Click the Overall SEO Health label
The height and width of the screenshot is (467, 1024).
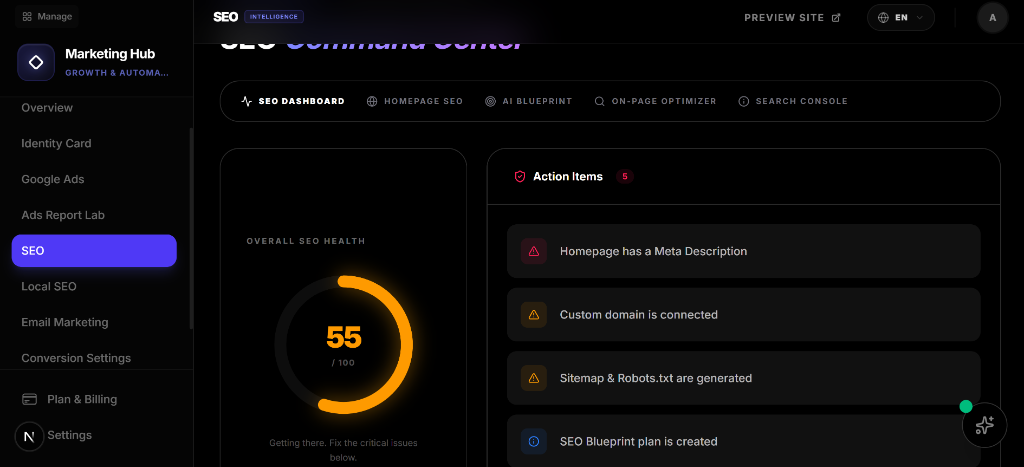coord(306,241)
